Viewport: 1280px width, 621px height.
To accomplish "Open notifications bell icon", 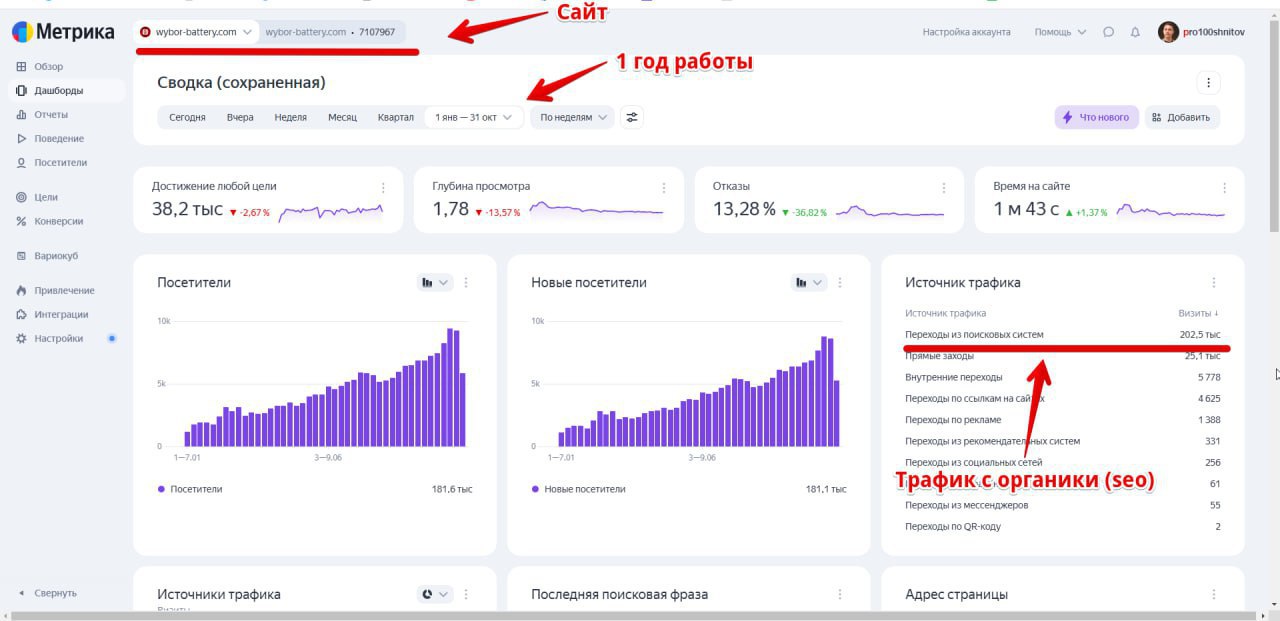I will [1135, 32].
